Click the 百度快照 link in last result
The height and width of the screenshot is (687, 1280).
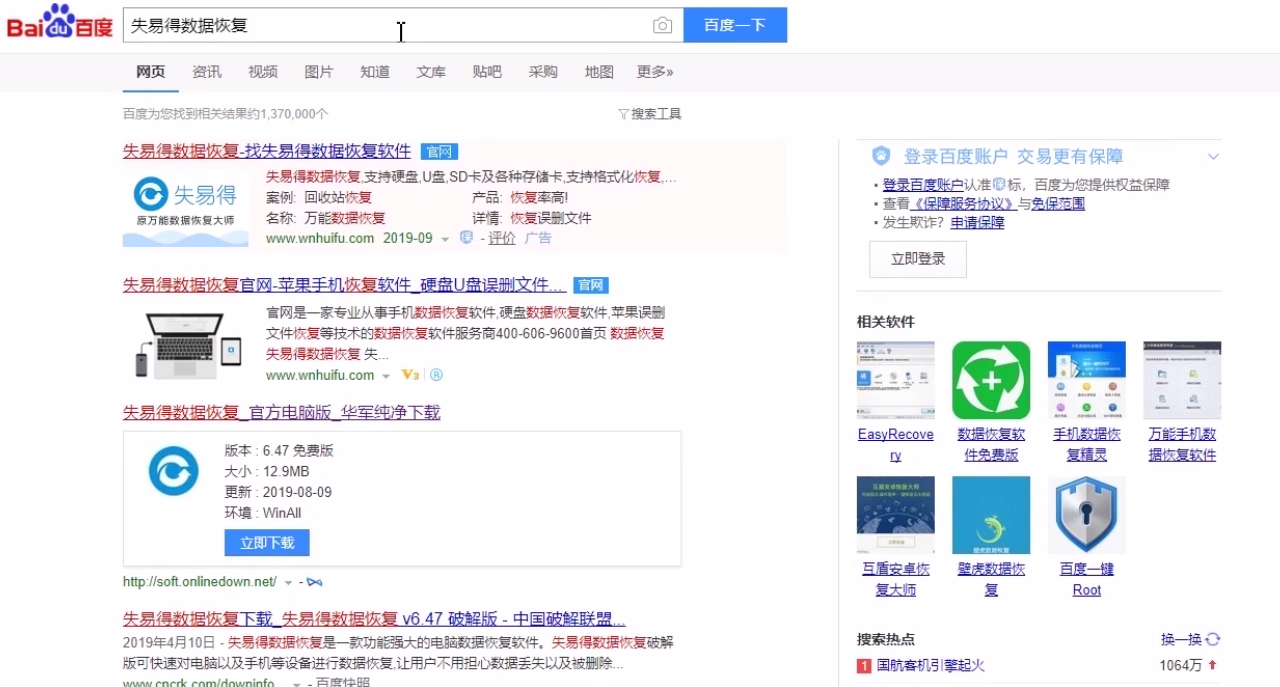[x=343, y=683]
